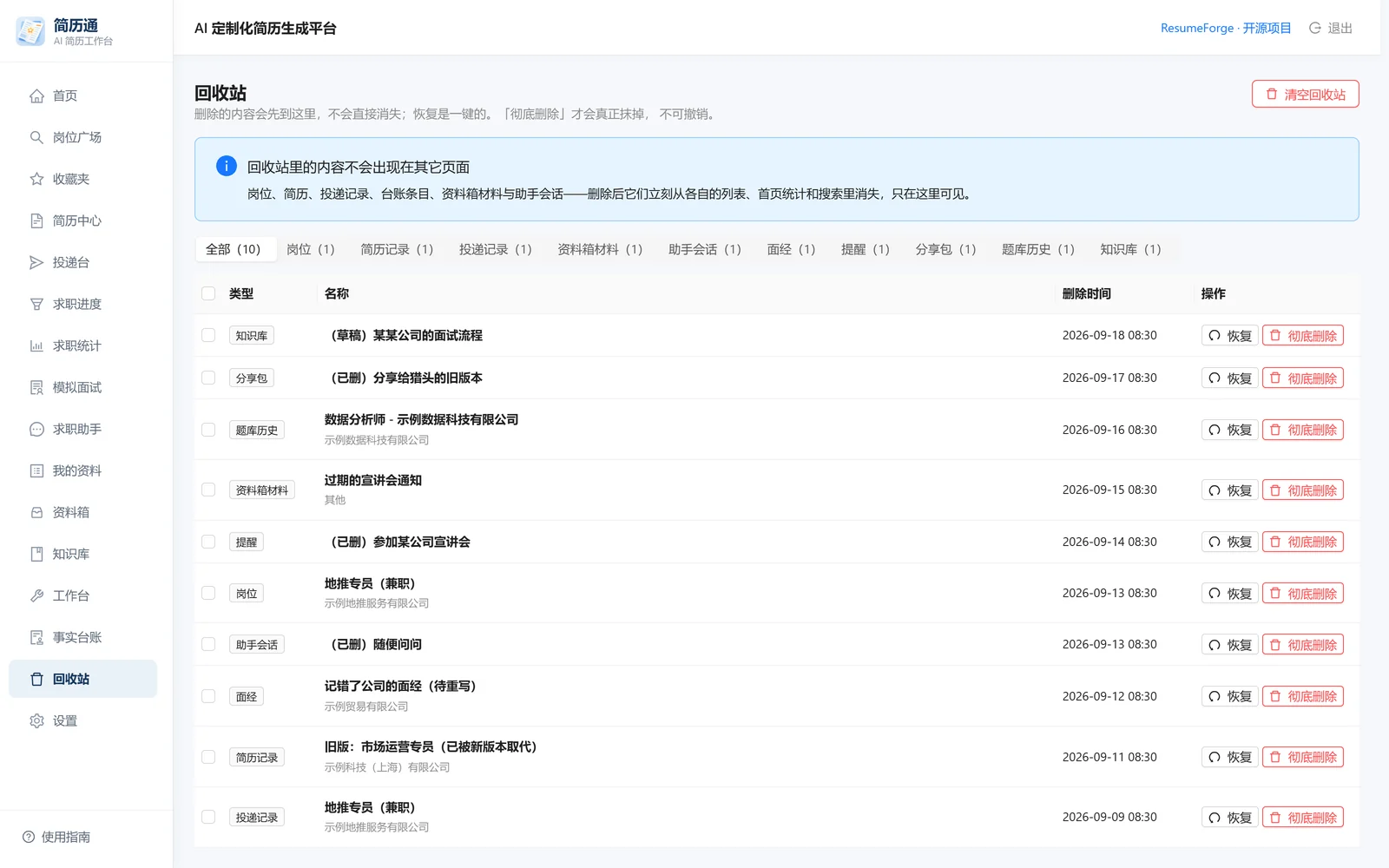The width and height of the screenshot is (1389, 868).
Task: Click the 删除时间 column header
Action: [1086, 293]
